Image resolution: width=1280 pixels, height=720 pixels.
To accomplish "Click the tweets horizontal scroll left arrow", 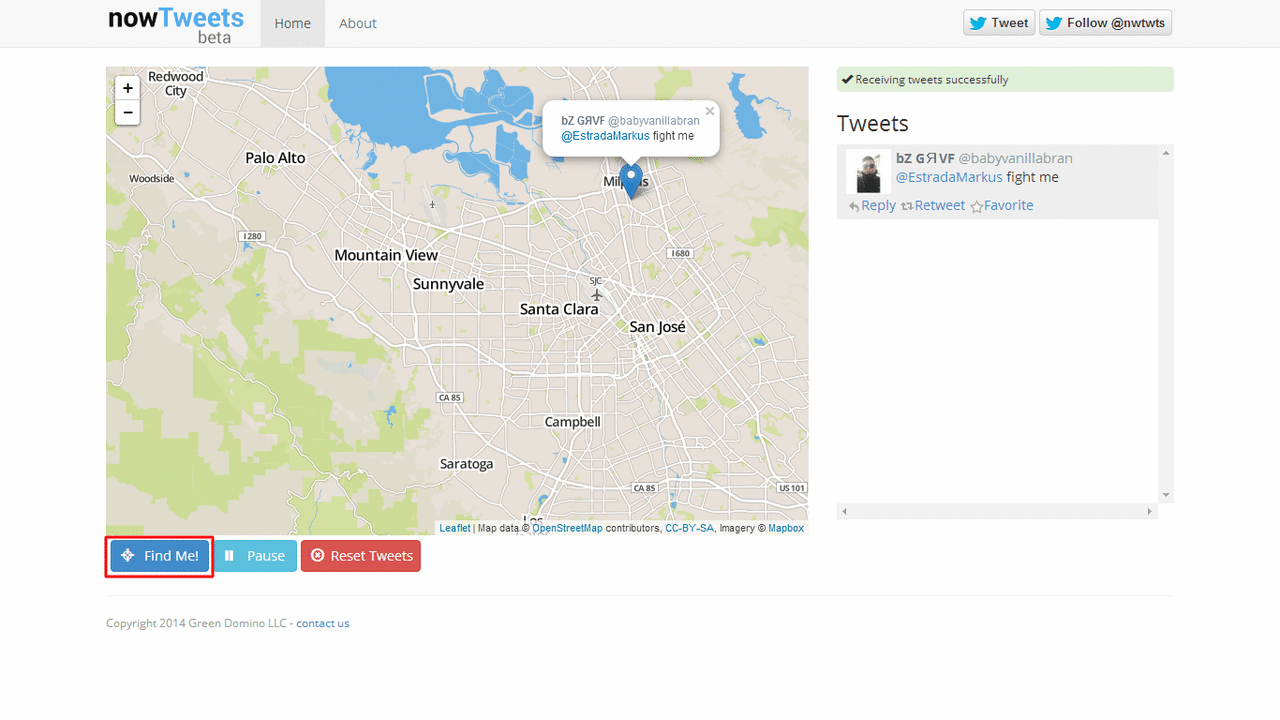I will 844,511.
